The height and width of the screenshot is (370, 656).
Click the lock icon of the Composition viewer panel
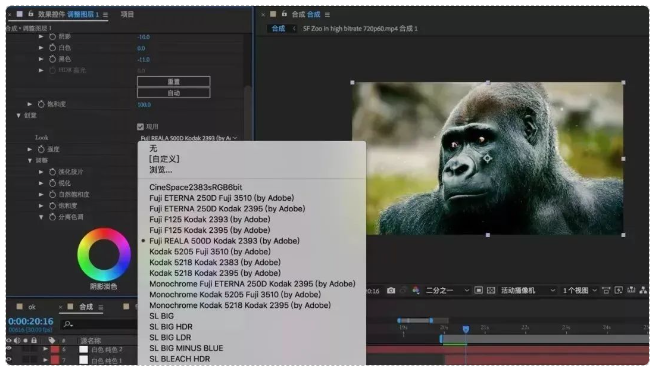284,14
